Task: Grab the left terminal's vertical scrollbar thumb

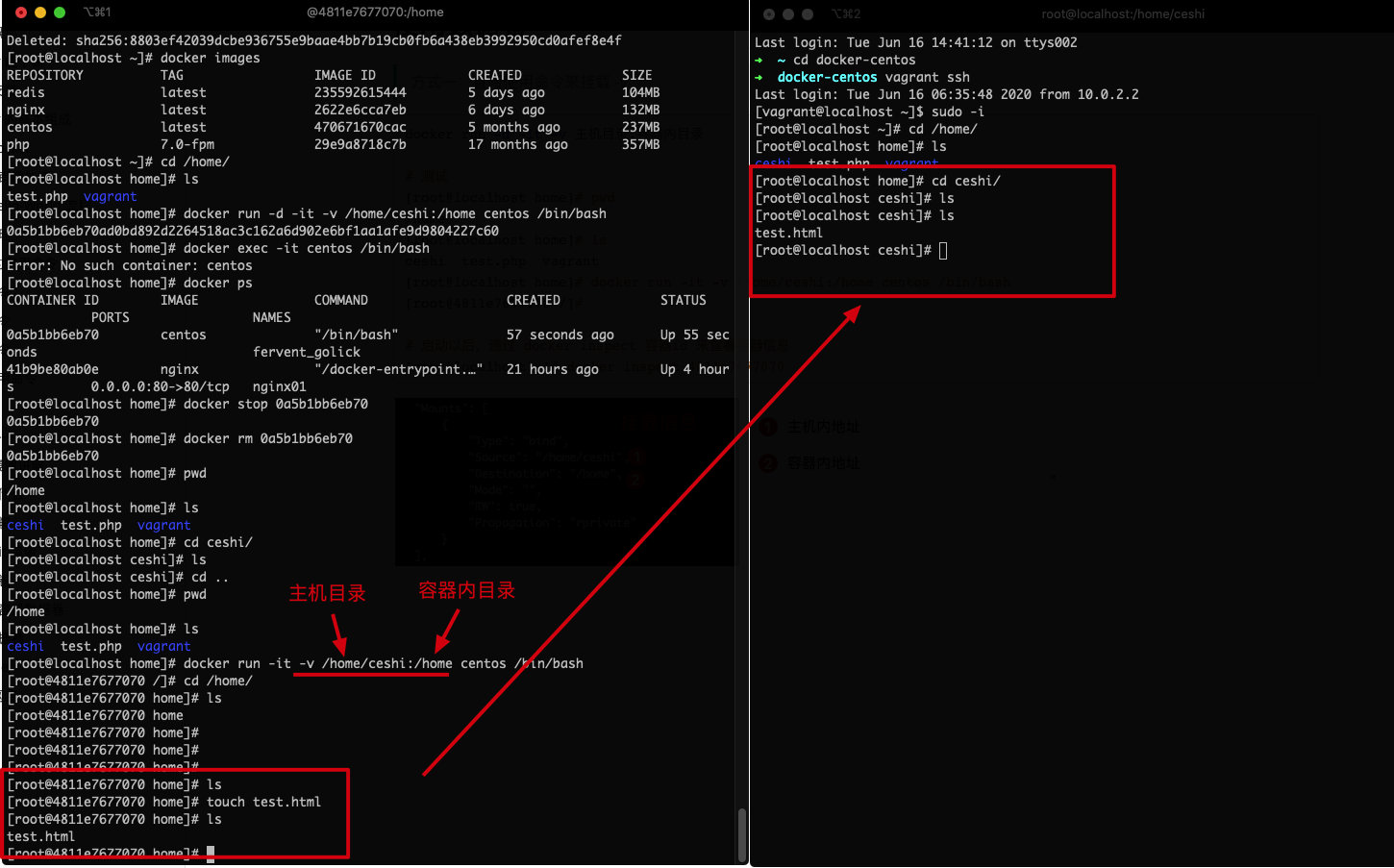Action: click(741, 834)
